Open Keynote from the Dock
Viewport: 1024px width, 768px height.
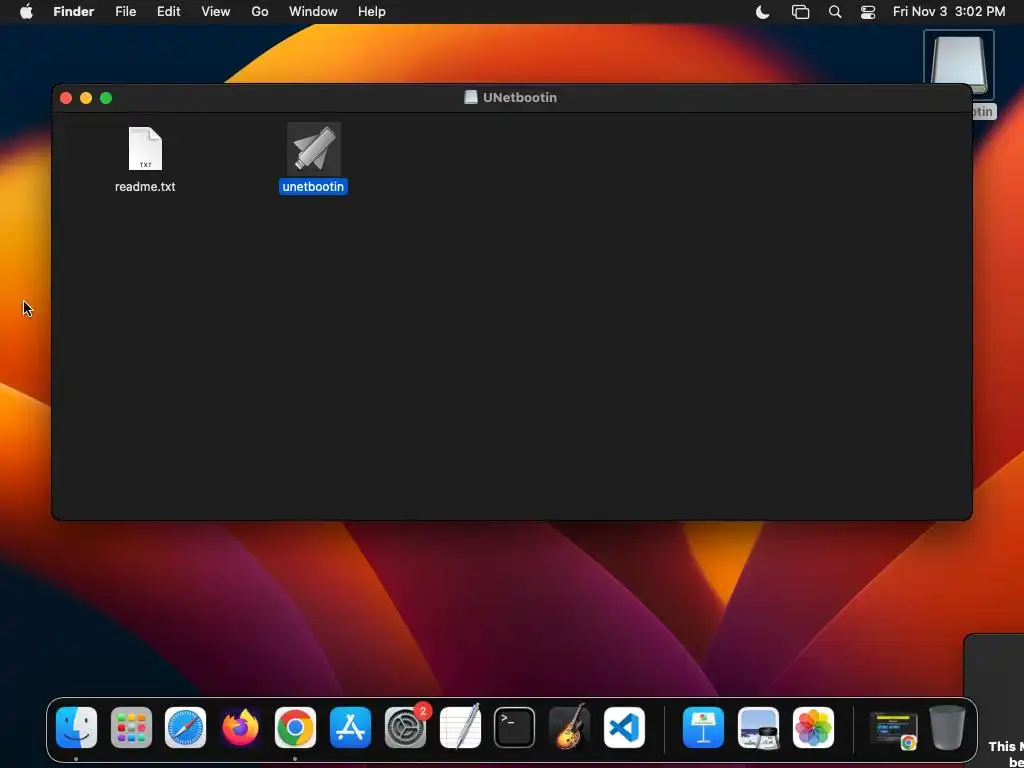703,728
